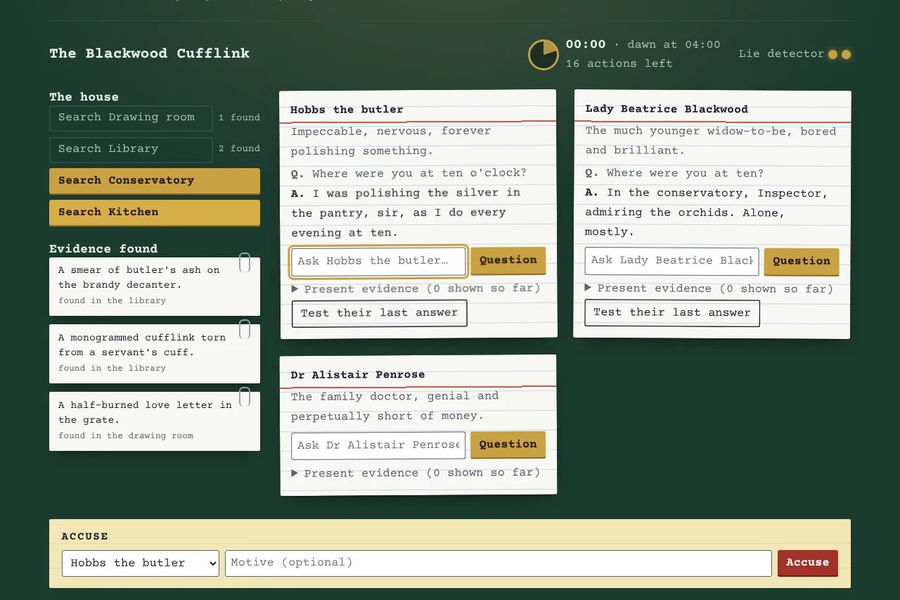Click the 'dawn at 04:00' text
Screen dimensions: 900x600
[x=673, y=45]
